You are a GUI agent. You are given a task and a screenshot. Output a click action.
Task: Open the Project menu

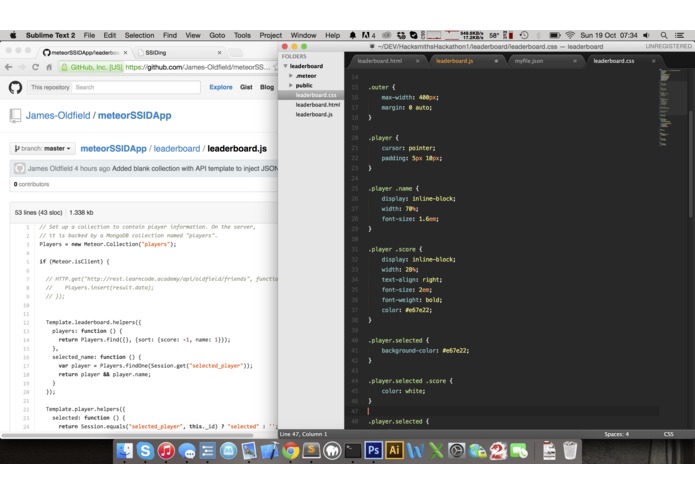pos(270,35)
